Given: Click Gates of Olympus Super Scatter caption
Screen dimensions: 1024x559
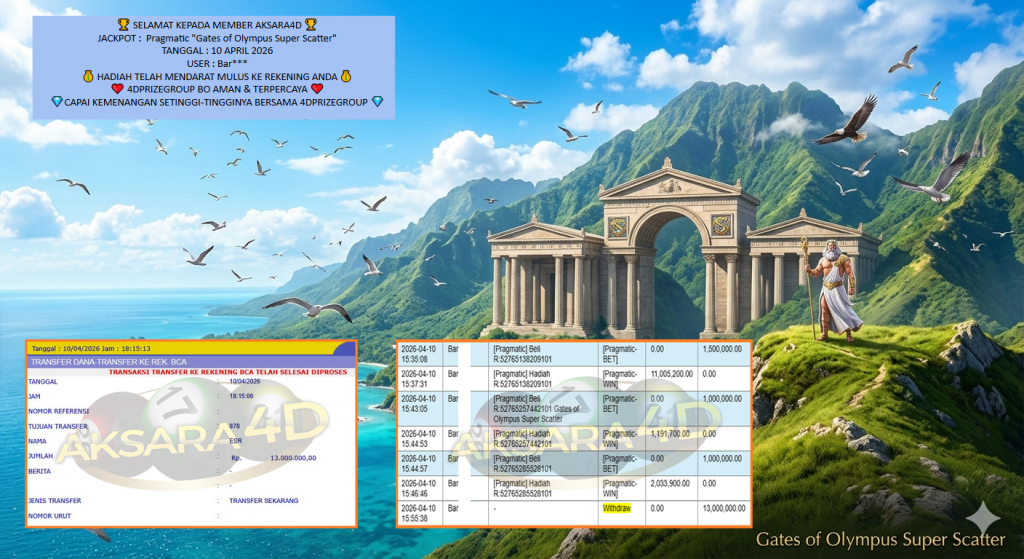Looking at the screenshot, I should pos(880,540).
